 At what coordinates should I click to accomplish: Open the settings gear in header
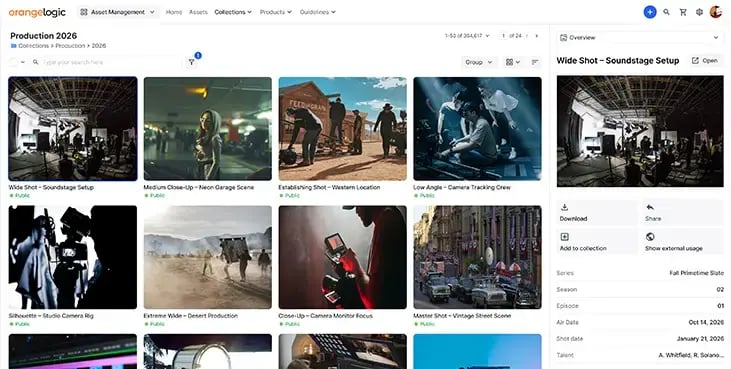pos(699,12)
